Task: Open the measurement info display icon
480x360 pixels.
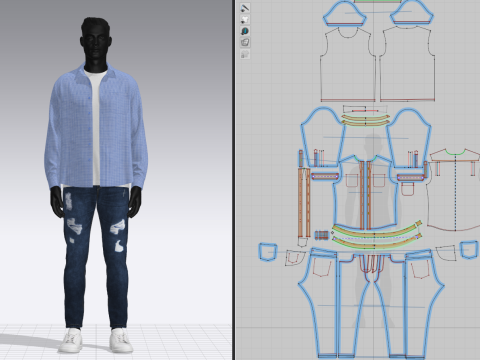Action: [x=245, y=31]
